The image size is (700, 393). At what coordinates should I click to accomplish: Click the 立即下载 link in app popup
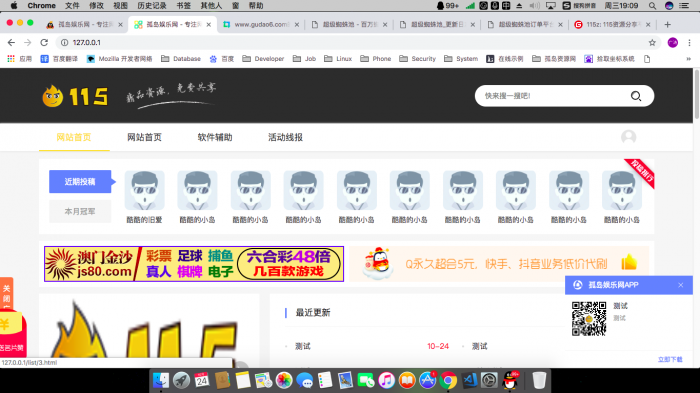[670, 359]
